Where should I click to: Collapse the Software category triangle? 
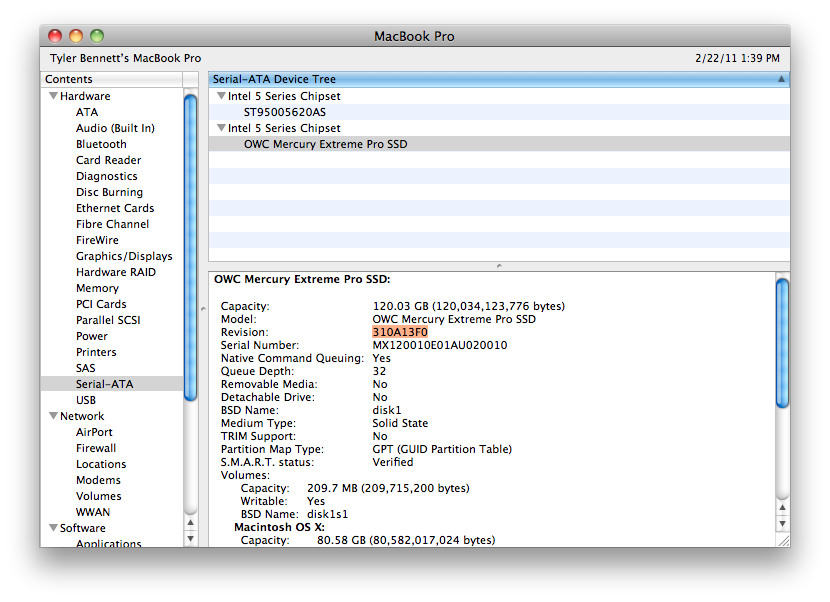click(x=53, y=528)
